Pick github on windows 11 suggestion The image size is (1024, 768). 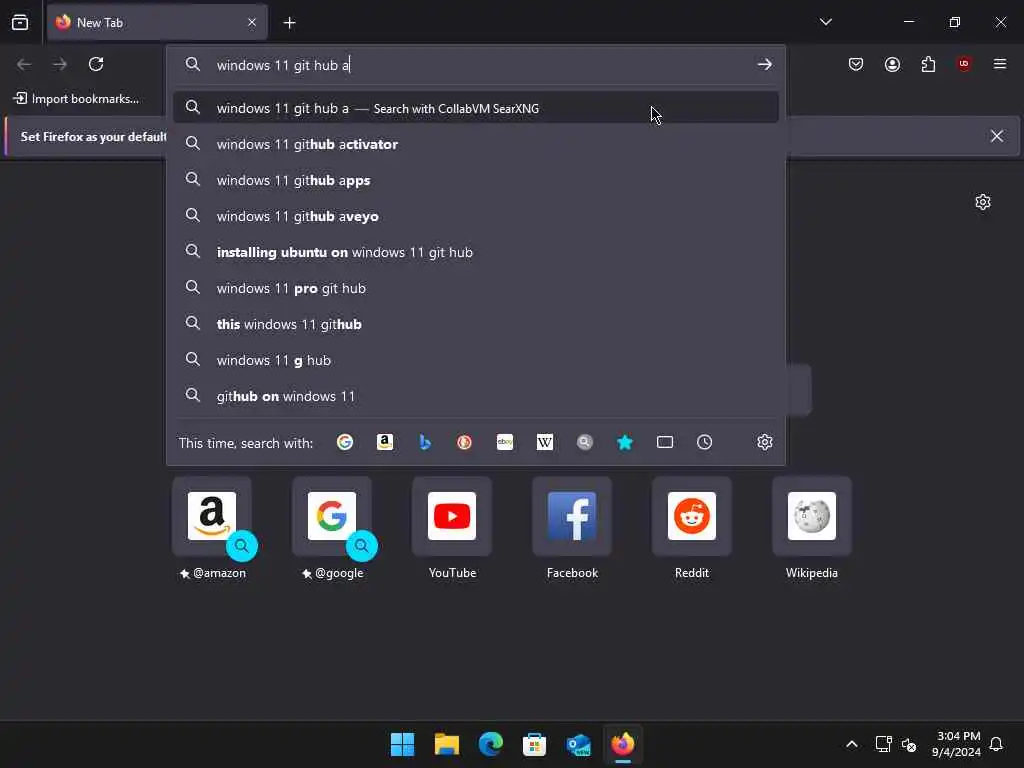[x=476, y=395]
